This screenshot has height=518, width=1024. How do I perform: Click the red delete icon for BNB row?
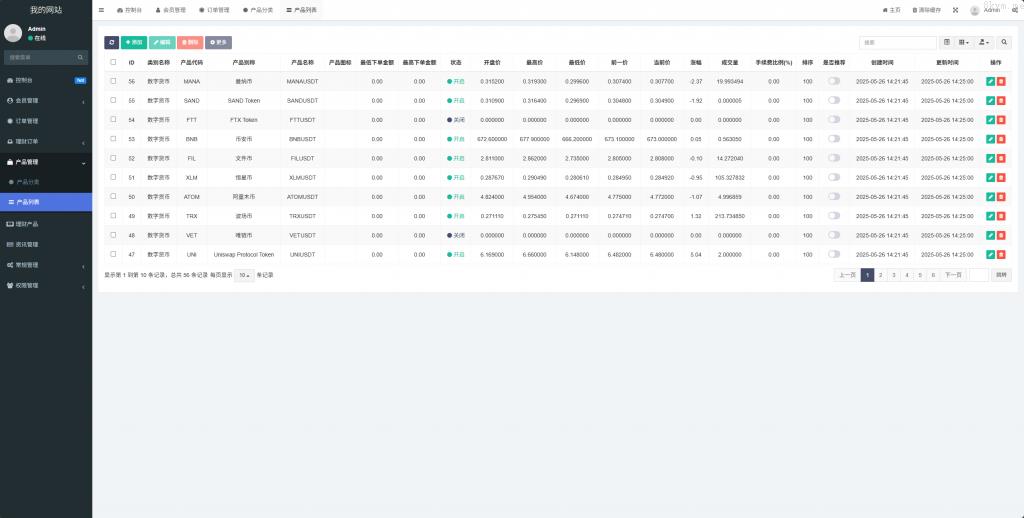click(x=1000, y=139)
